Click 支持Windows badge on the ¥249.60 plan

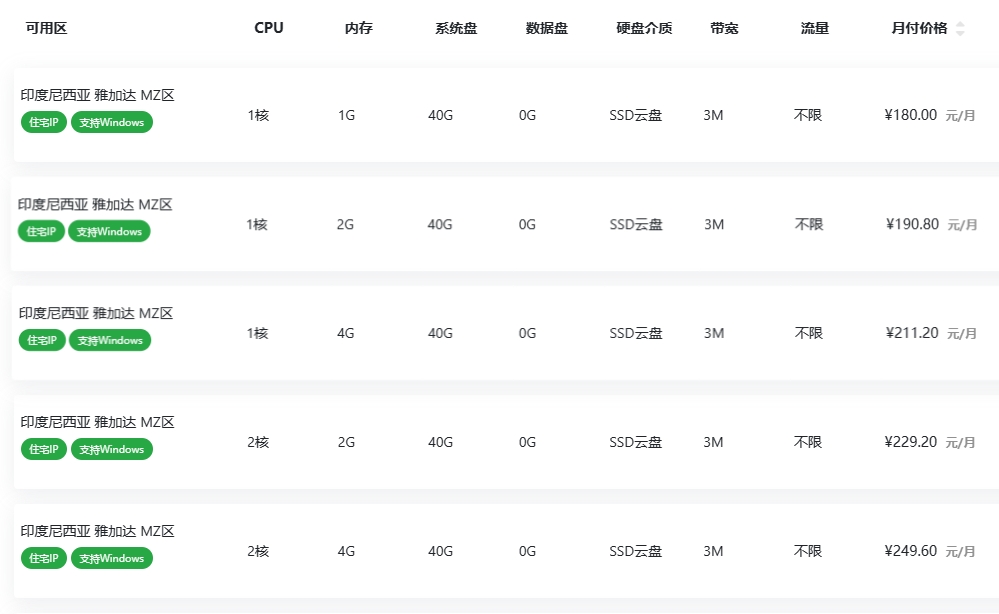coord(111,558)
